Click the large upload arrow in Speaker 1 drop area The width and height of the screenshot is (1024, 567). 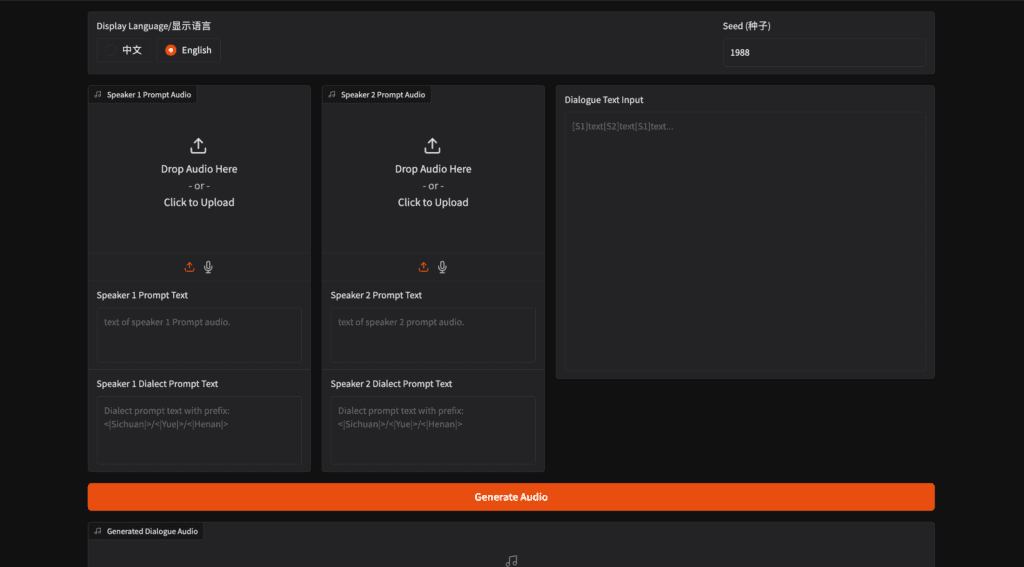(198, 146)
